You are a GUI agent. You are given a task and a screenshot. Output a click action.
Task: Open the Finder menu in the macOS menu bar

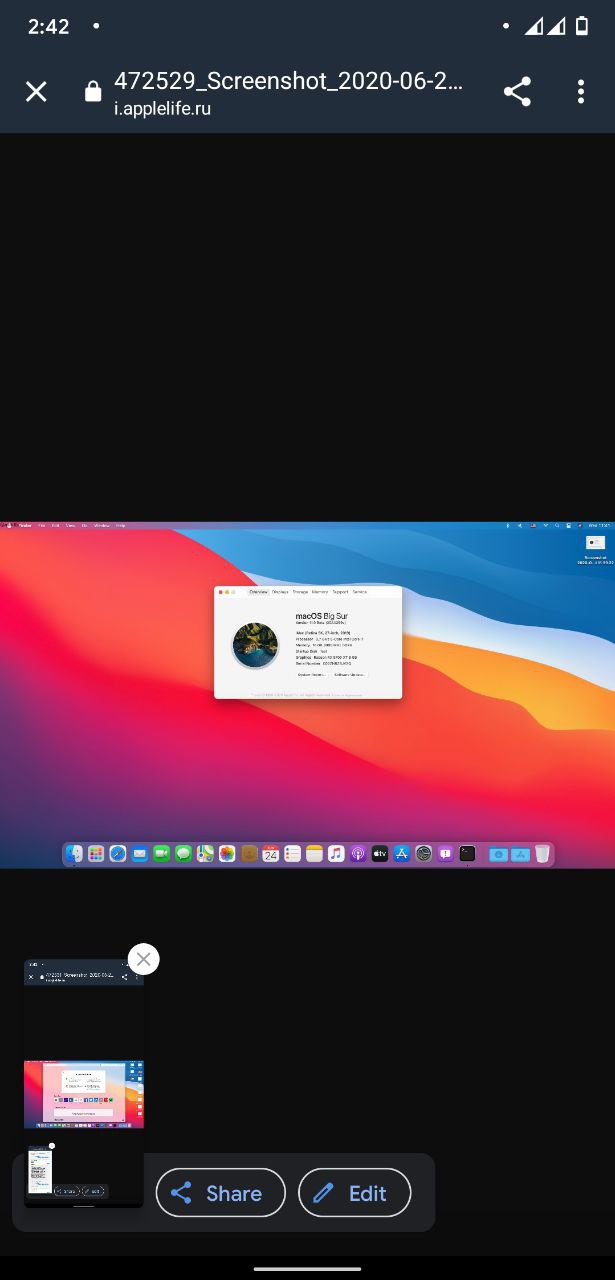26,525
